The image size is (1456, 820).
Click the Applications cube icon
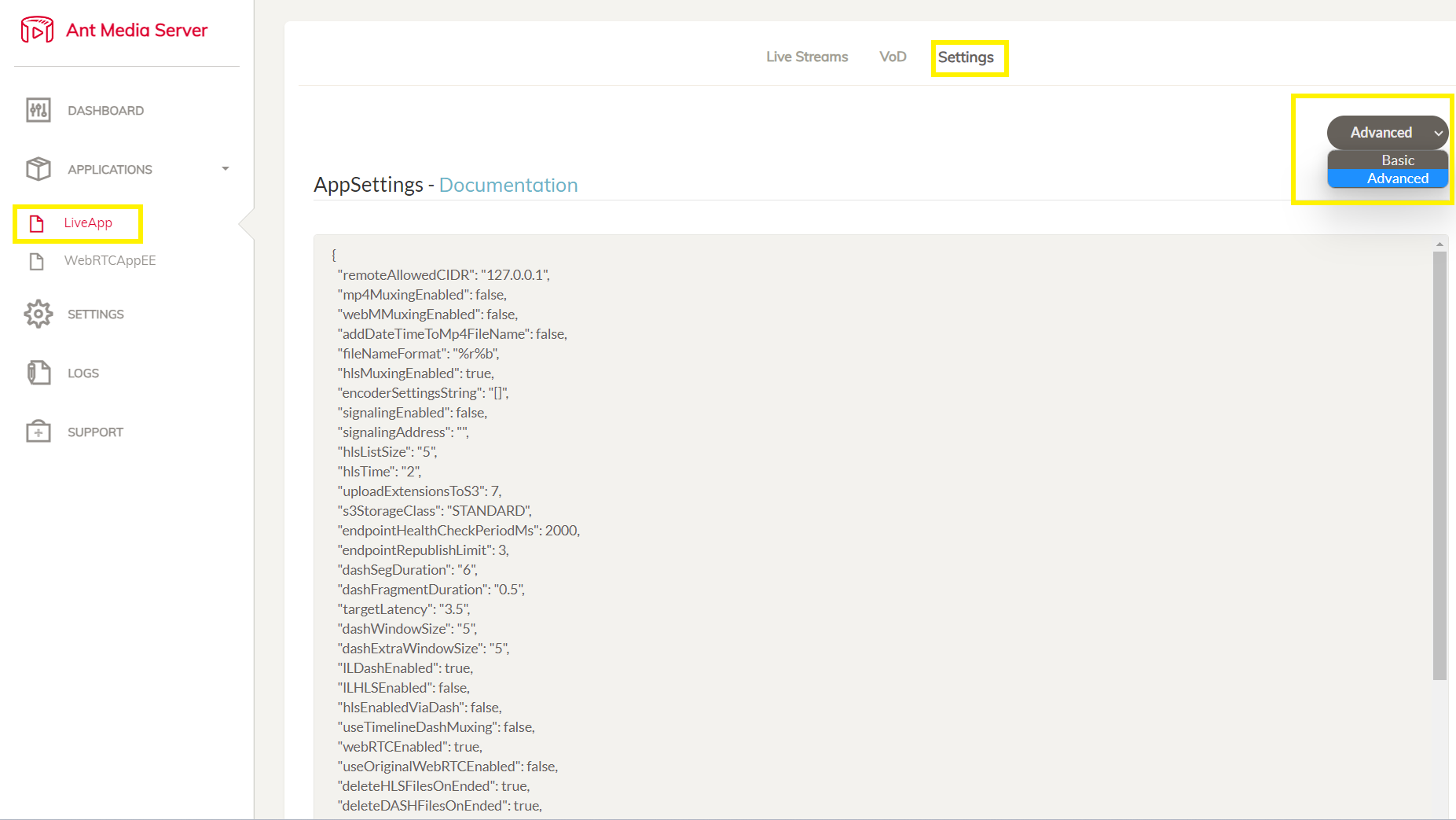(38, 169)
